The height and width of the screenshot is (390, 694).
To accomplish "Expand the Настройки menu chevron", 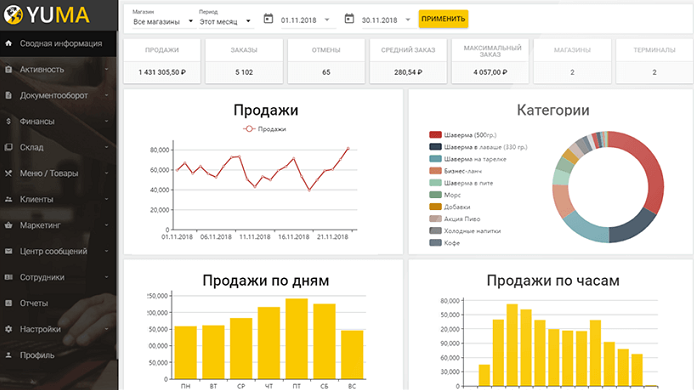I will [x=107, y=329].
